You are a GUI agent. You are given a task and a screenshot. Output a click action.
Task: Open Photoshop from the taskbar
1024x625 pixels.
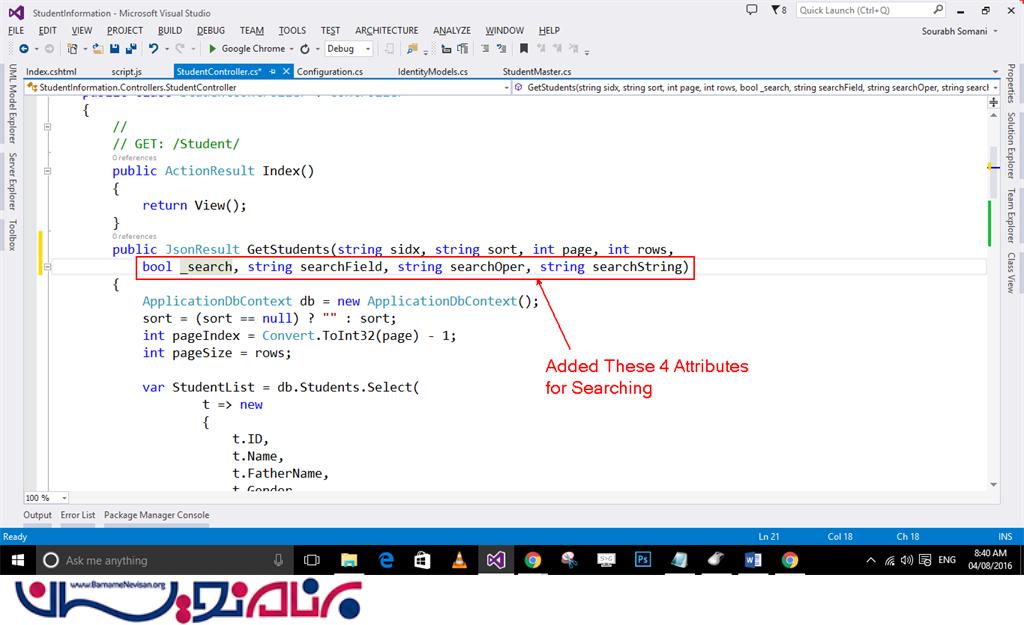point(643,560)
